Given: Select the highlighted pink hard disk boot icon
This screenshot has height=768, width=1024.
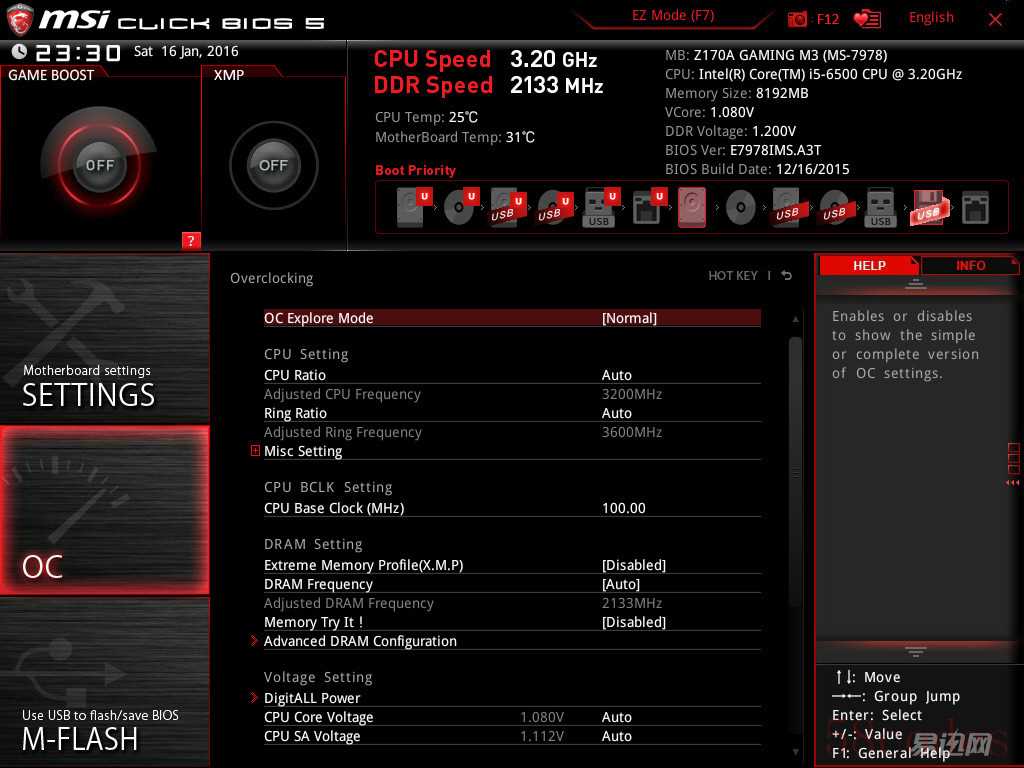Looking at the screenshot, I should point(692,207).
